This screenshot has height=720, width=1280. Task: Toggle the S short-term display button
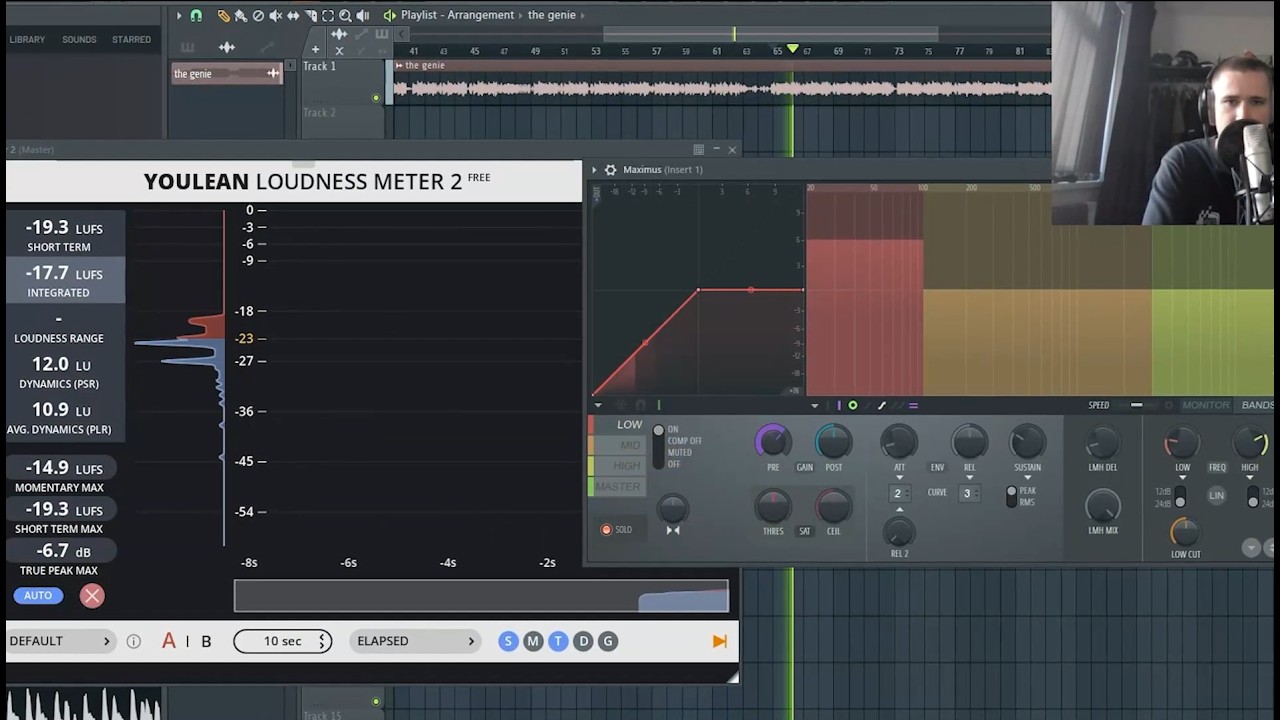(x=508, y=641)
